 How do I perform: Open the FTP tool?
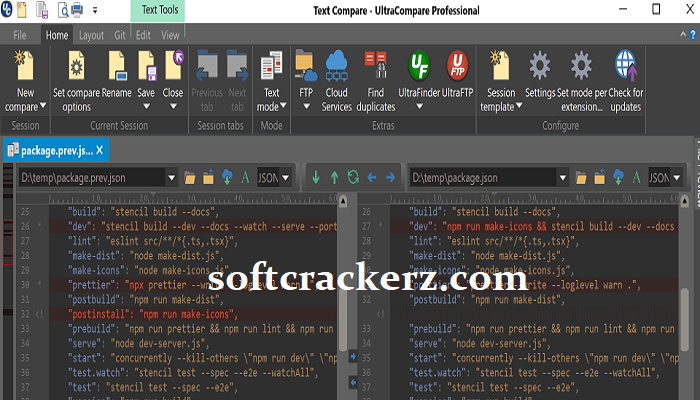click(x=306, y=66)
